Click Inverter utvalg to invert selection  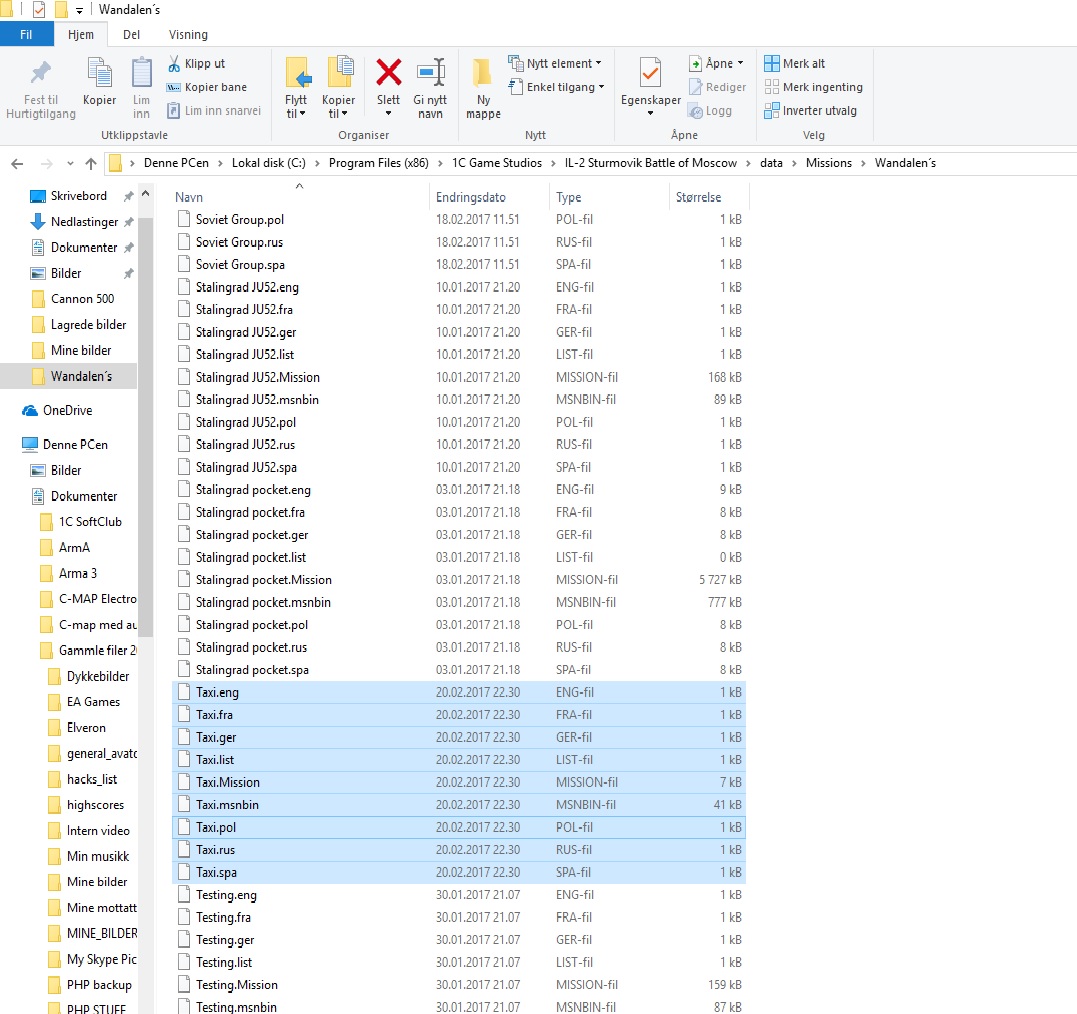810,111
